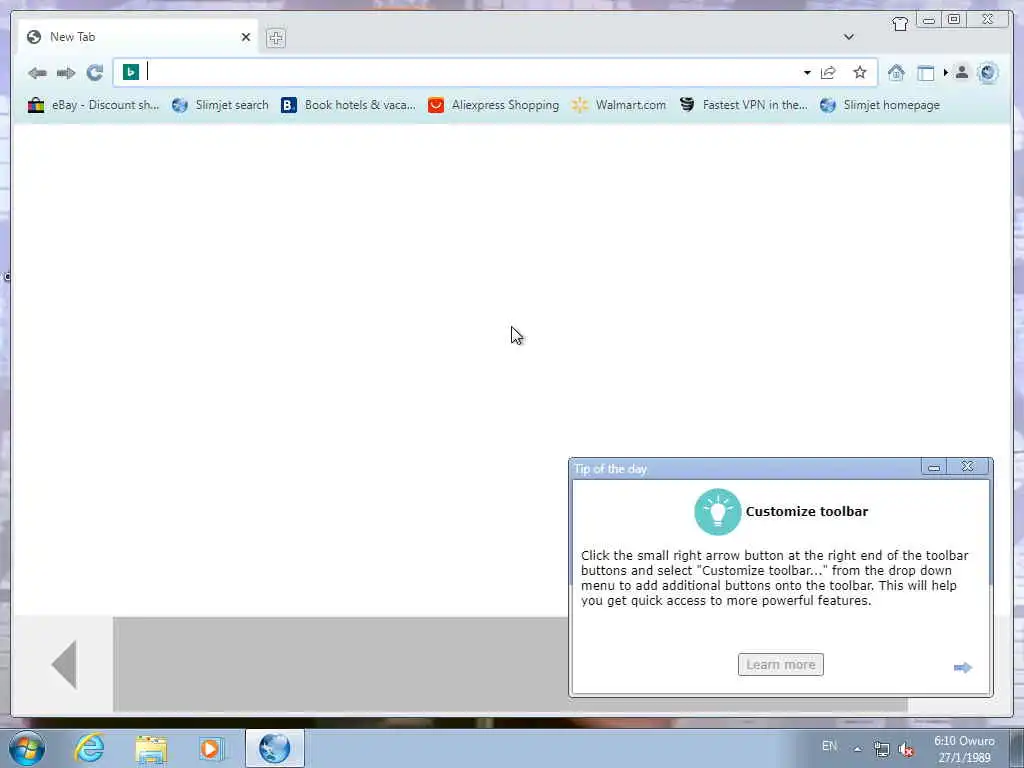Open Windows Explorer folder in taskbar
This screenshot has height=768, width=1024.
[152, 749]
